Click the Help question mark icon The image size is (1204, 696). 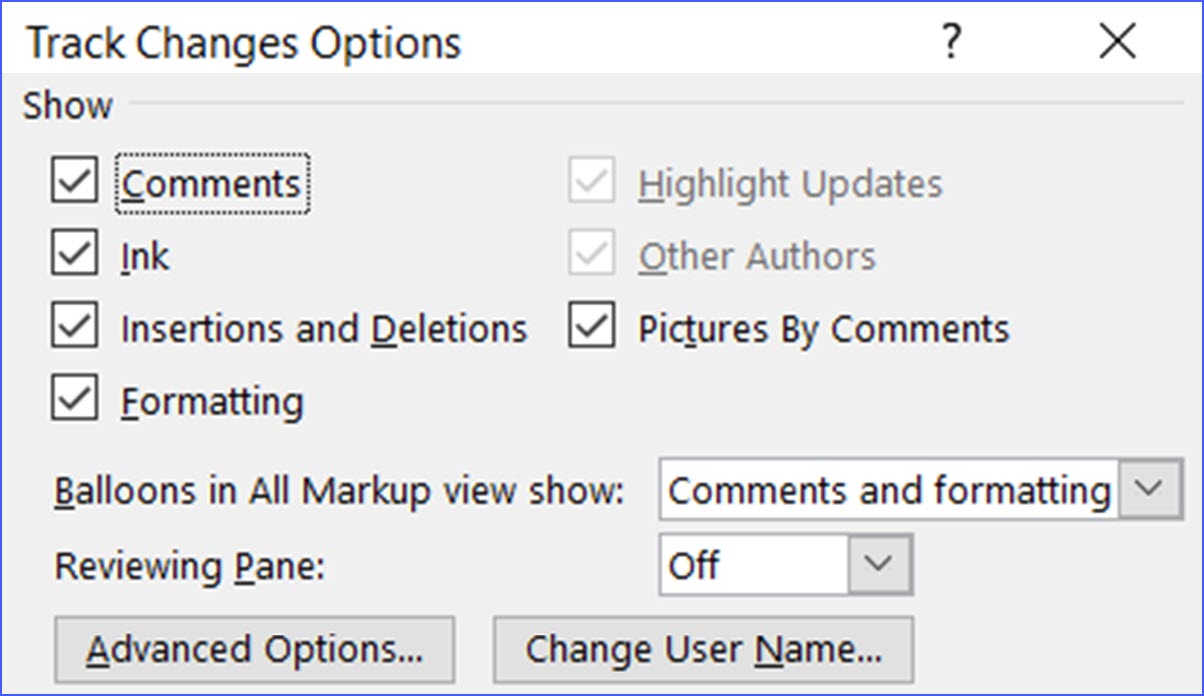pos(951,43)
